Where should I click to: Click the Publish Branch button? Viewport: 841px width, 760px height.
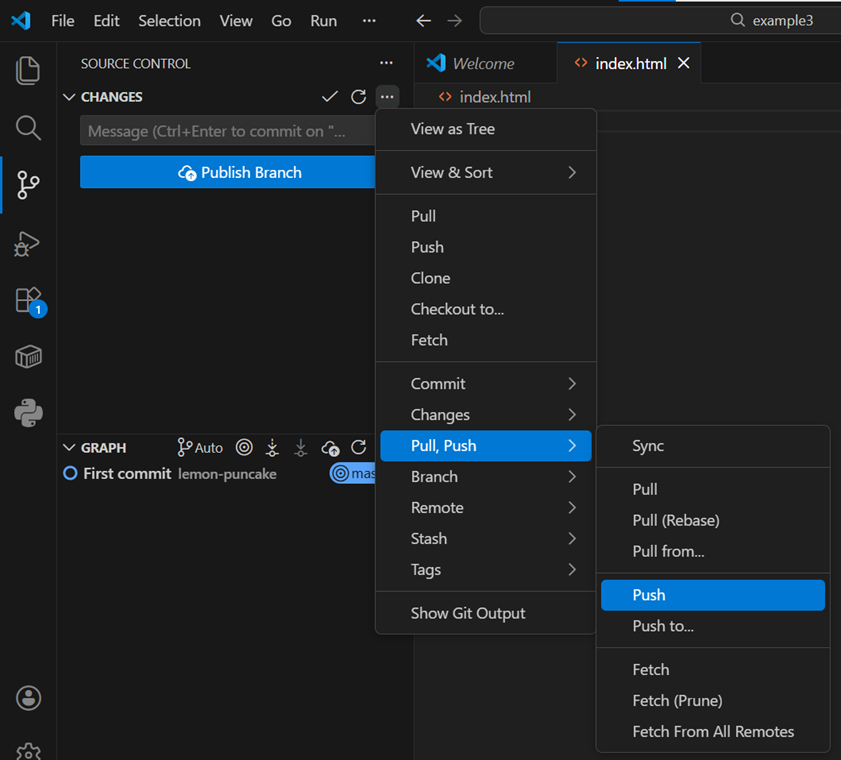(x=228, y=172)
